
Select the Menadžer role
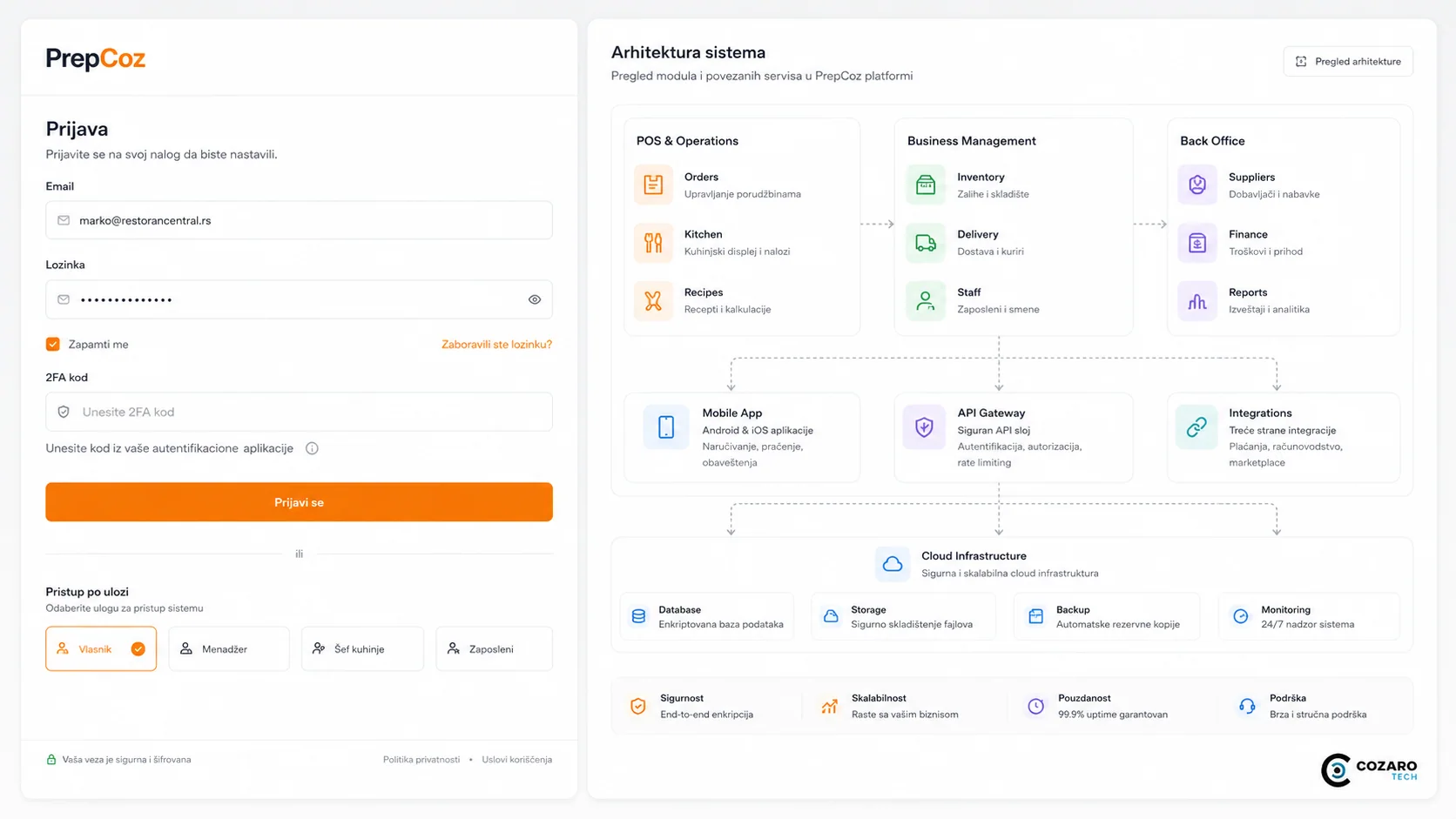coord(229,648)
